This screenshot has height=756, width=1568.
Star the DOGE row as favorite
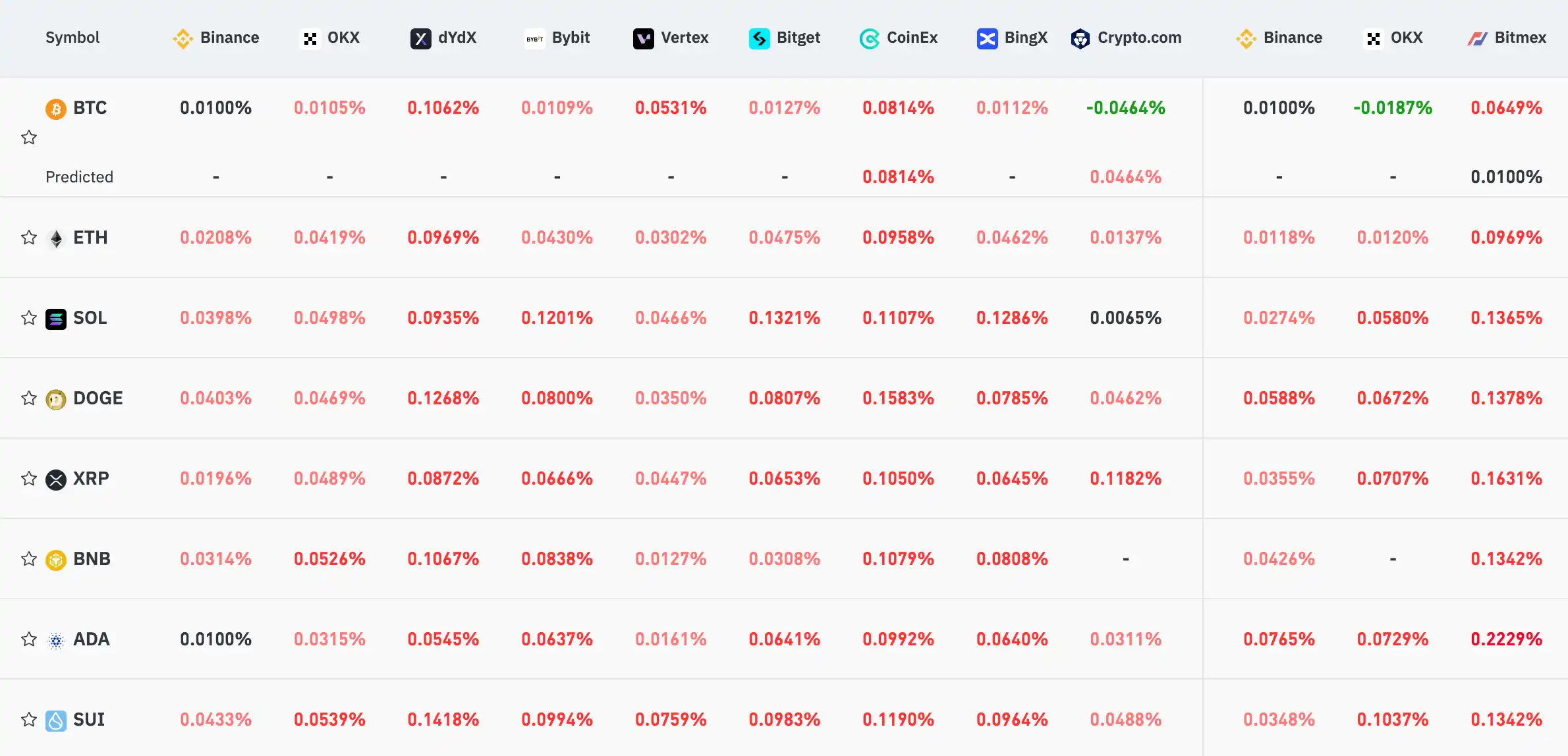click(x=29, y=398)
